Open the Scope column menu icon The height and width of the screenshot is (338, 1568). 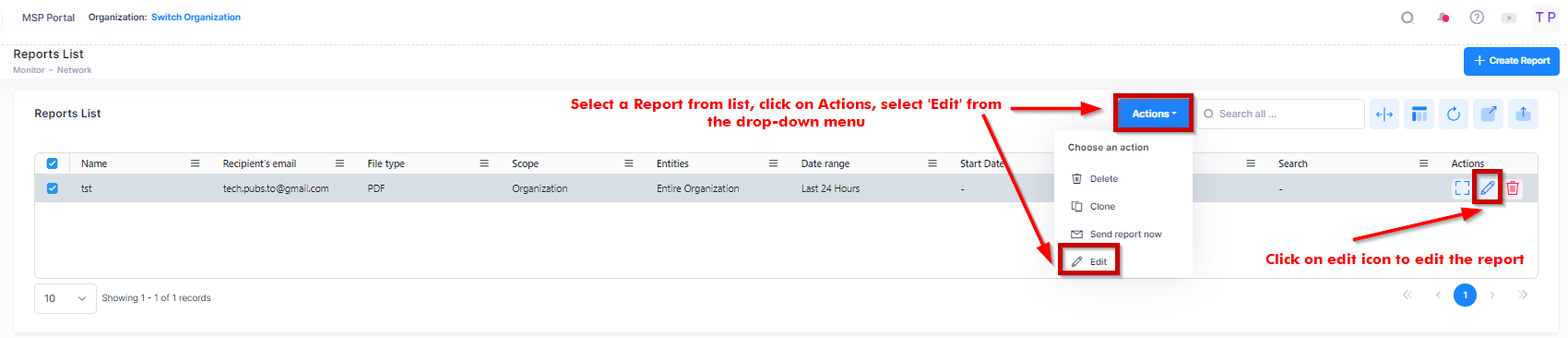click(x=629, y=163)
